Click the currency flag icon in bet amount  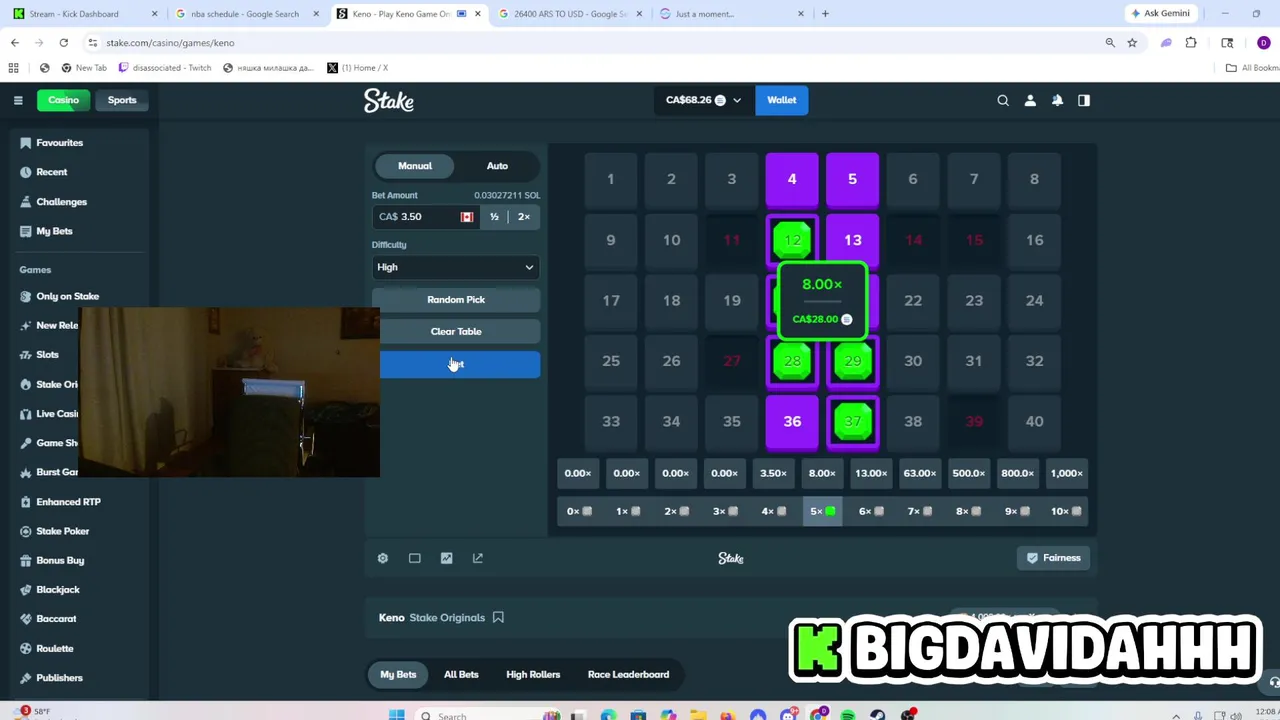pyautogui.click(x=467, y=217)
